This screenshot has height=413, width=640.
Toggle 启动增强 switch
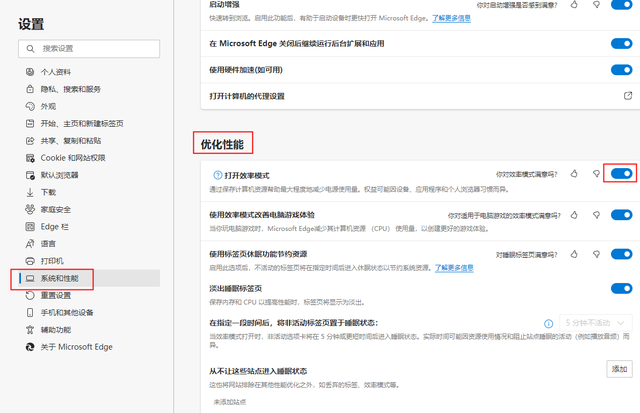(x=622, y=4)
